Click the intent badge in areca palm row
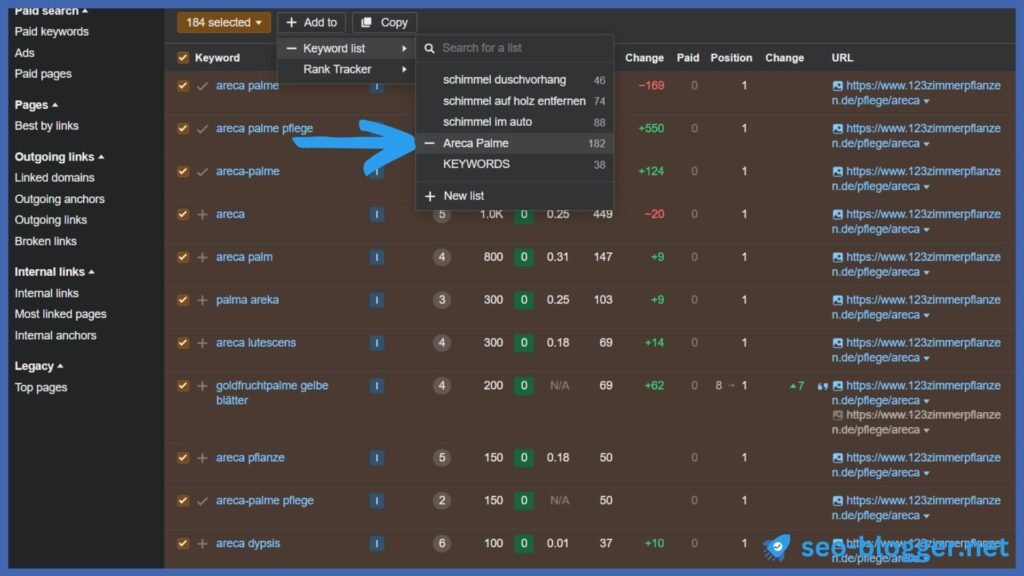Viewport: 1024px width, 576px height. [x=377, y=257]
